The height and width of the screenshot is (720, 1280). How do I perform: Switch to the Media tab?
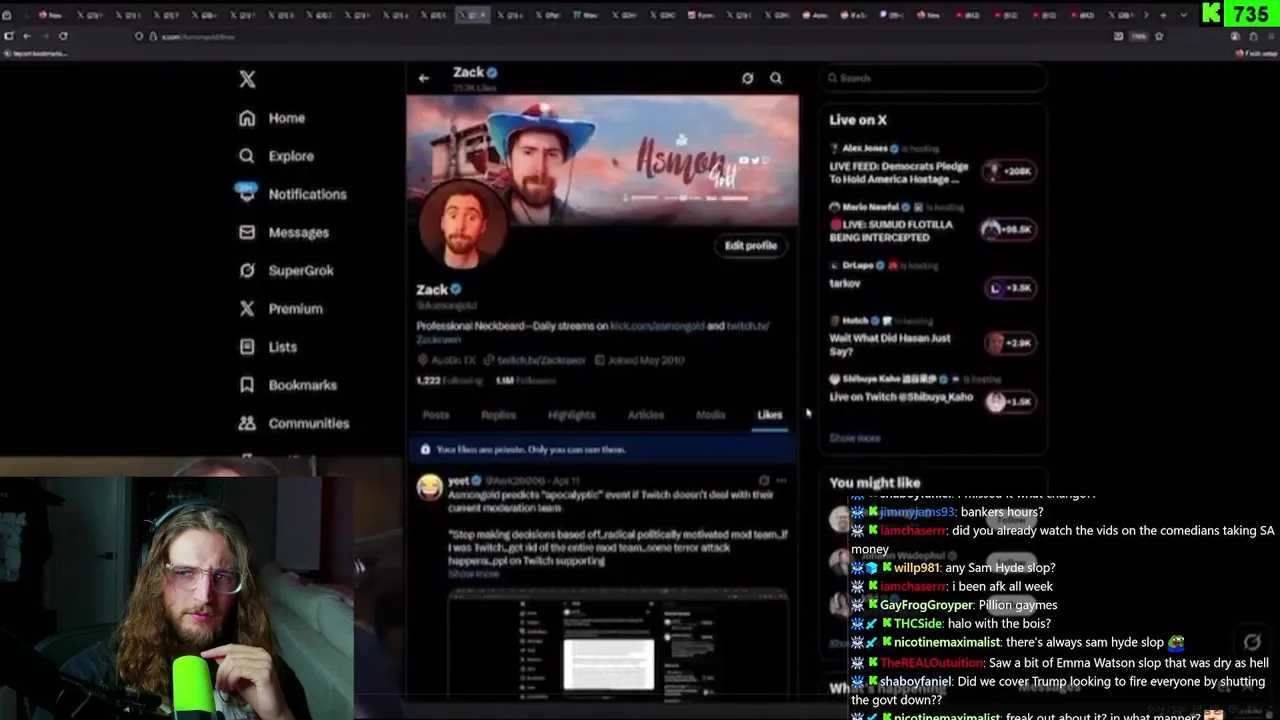pyautogui.click(x=711, y=415)
